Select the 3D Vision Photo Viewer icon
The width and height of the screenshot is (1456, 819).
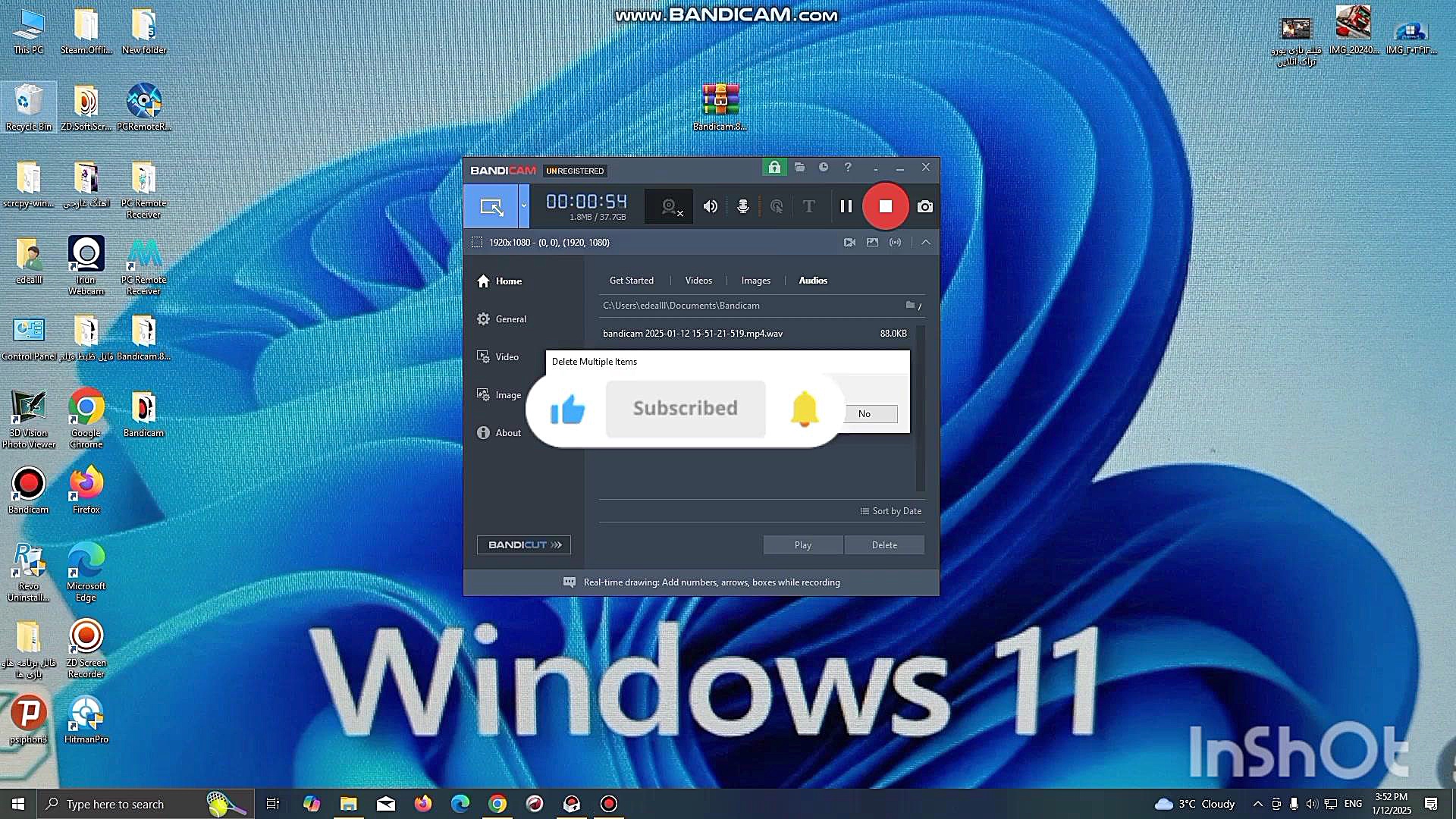(29, 419)
